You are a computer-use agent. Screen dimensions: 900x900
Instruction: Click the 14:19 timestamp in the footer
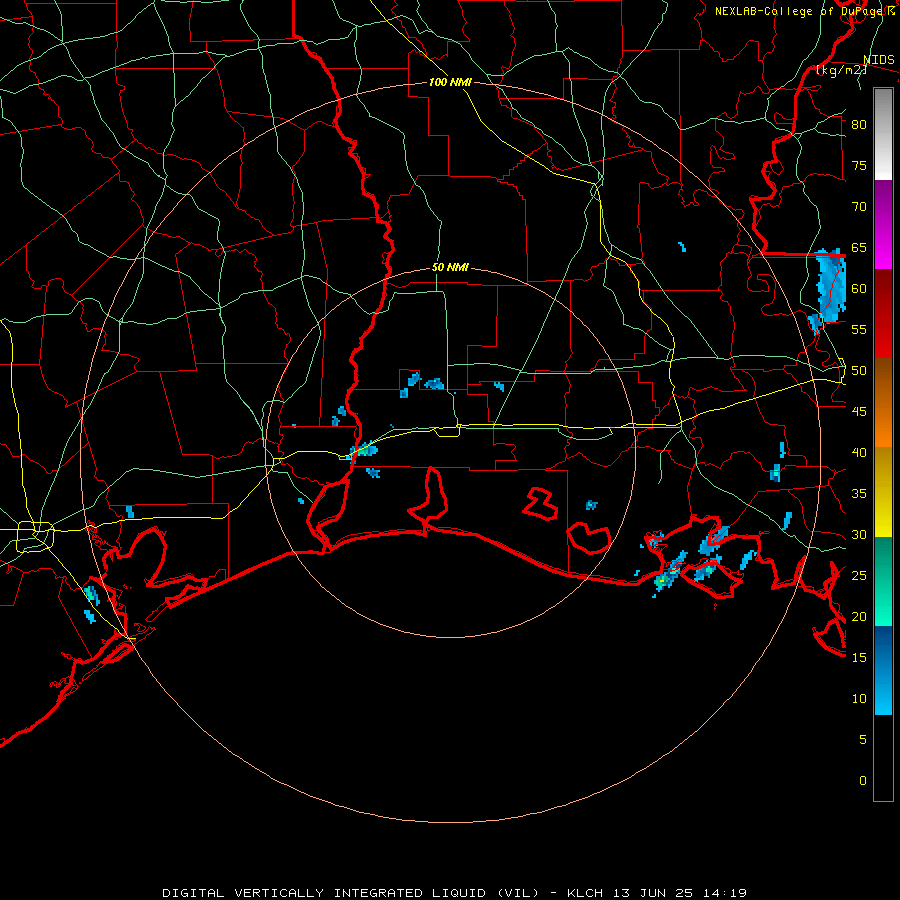tap(726, 893)
